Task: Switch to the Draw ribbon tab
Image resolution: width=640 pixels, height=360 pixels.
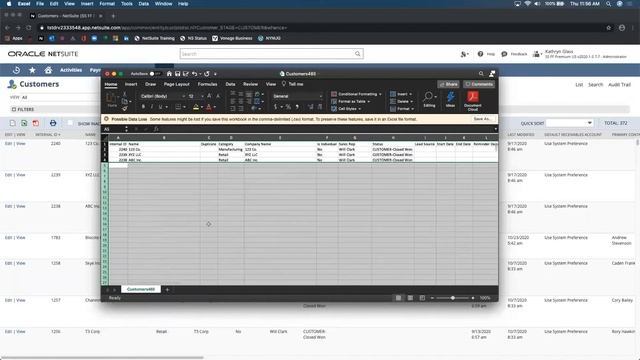Action: click(151, 84)
